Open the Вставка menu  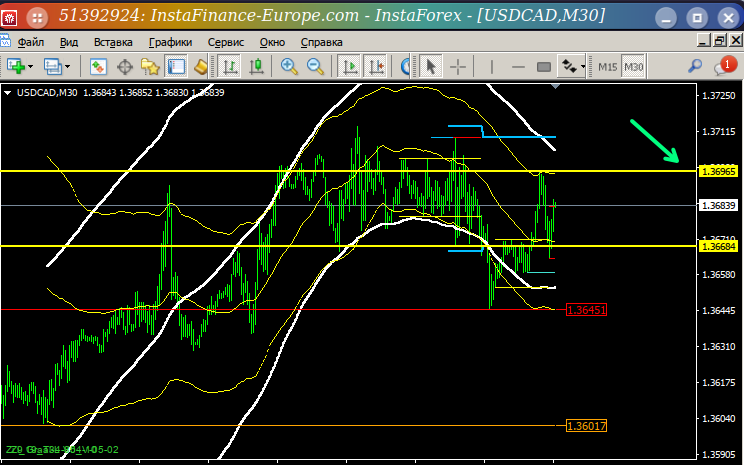click(113, 42)
